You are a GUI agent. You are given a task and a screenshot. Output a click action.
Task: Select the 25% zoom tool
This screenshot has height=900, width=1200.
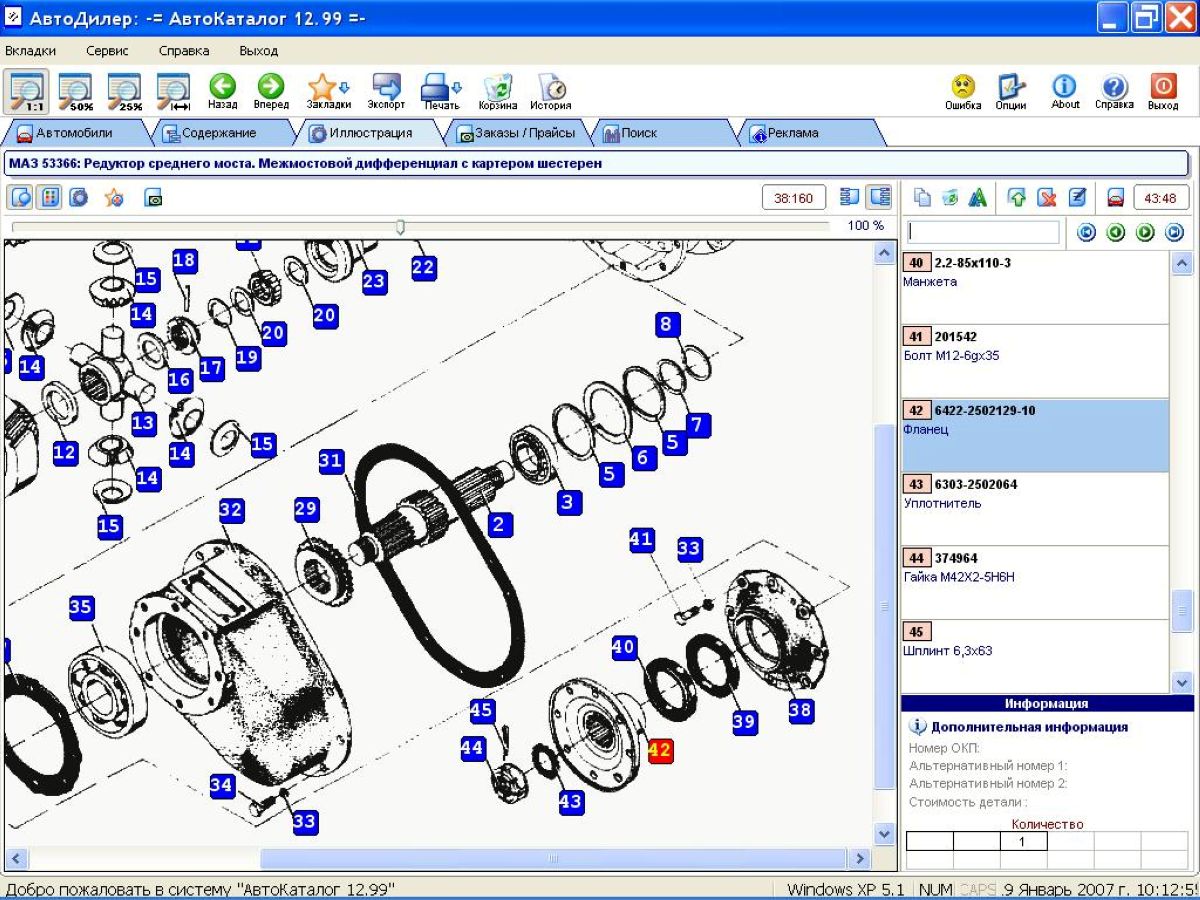pyautogui.click(x=125, y=91)
